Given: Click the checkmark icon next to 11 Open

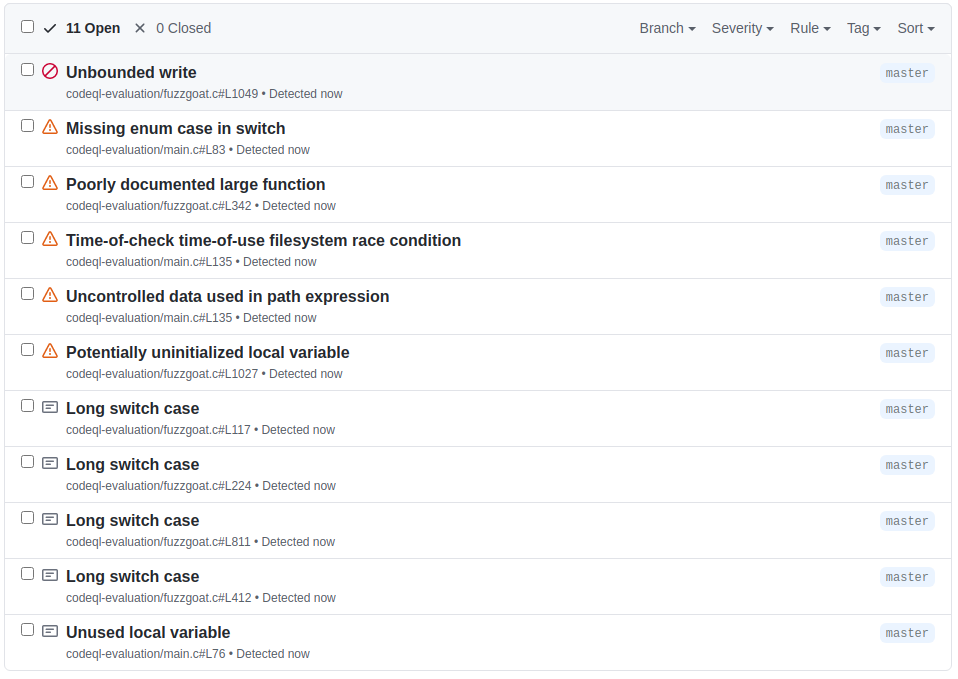Looking at the screenshot, I should click(x=49, y=28).
